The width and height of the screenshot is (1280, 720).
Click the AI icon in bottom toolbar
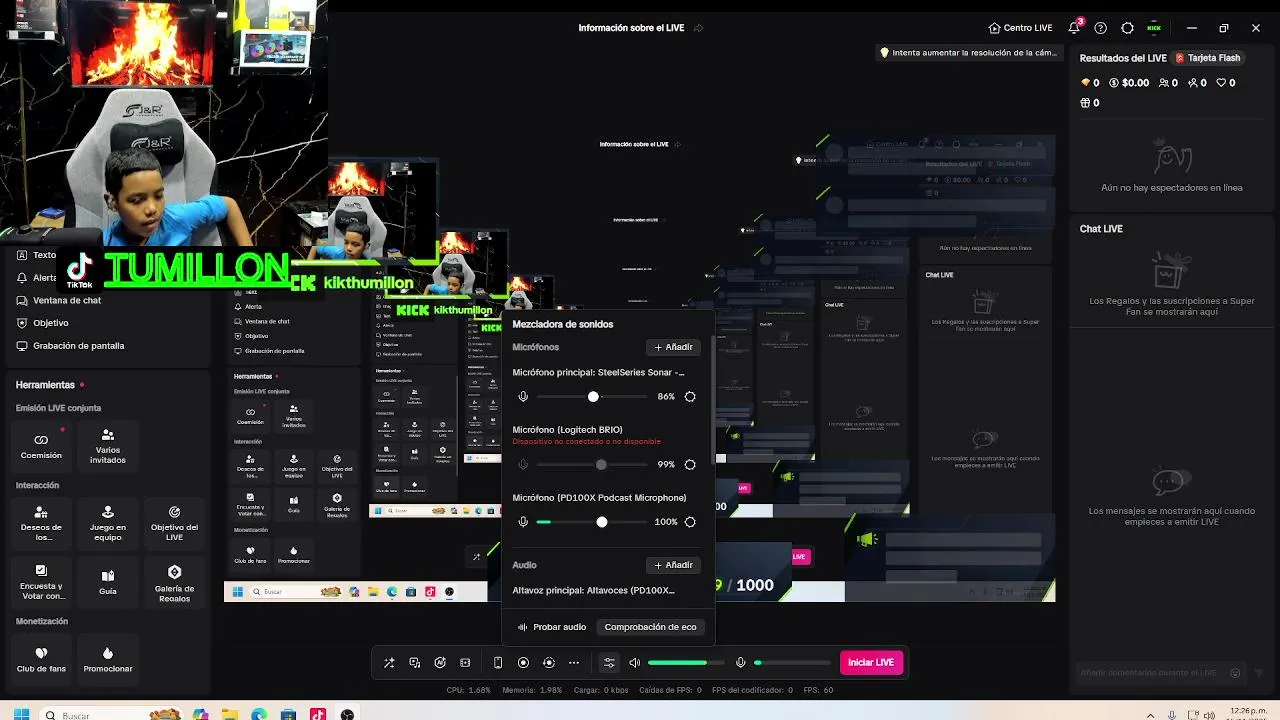[x=440, y=663]
